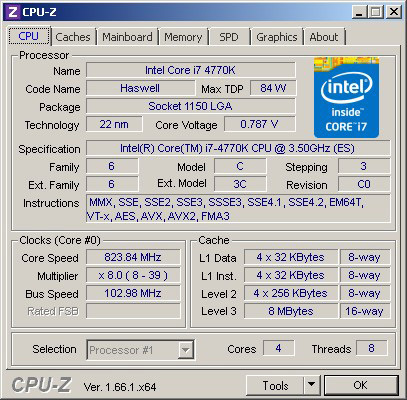Show the Graphics tab
This screenshot has height=400, width=407.
click(277, 37)
